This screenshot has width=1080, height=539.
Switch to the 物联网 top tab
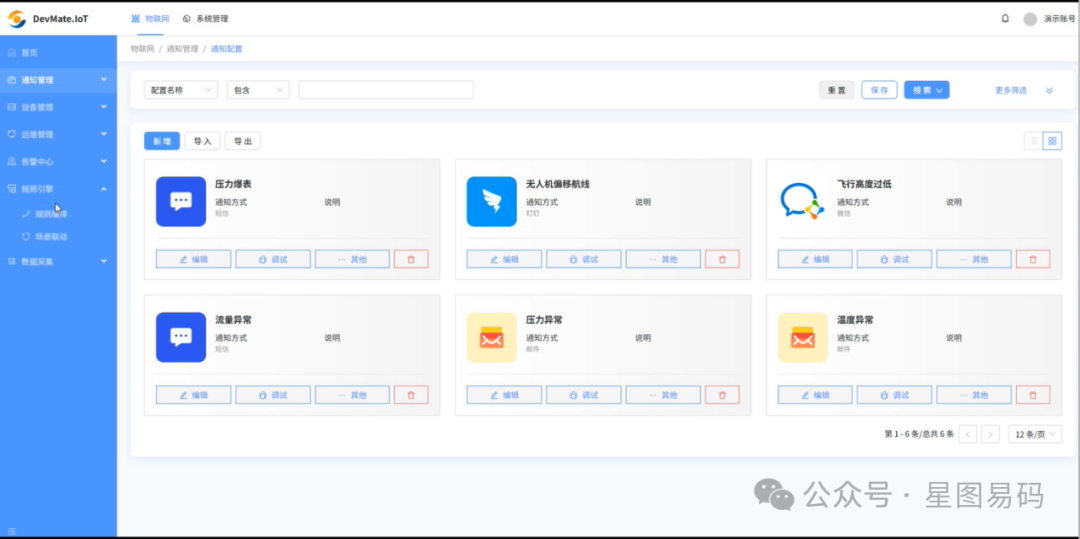pos(150,19)
